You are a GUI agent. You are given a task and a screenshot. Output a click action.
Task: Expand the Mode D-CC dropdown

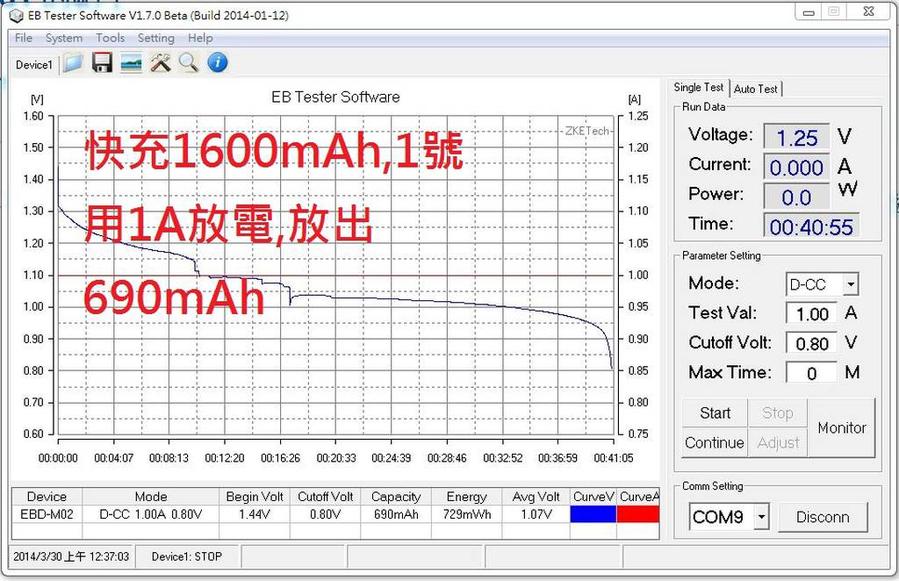pos(850,284)
